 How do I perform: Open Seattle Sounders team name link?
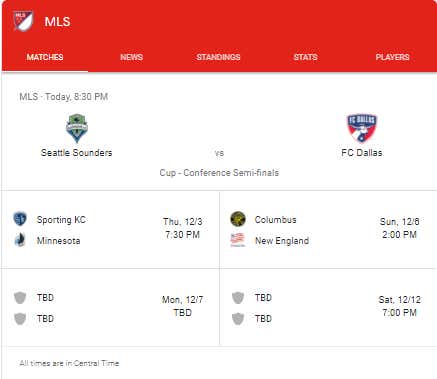coord(77,153)
